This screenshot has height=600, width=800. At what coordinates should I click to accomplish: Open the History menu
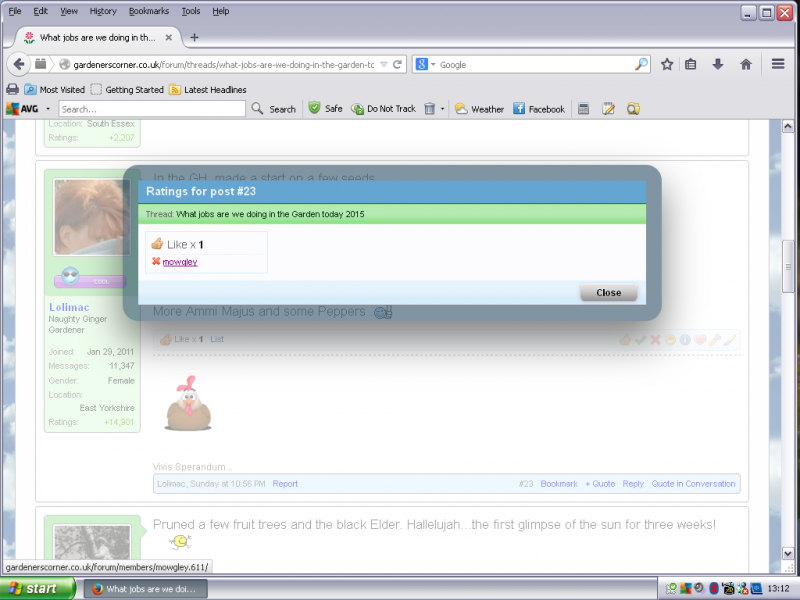click(x=102, y=11)
